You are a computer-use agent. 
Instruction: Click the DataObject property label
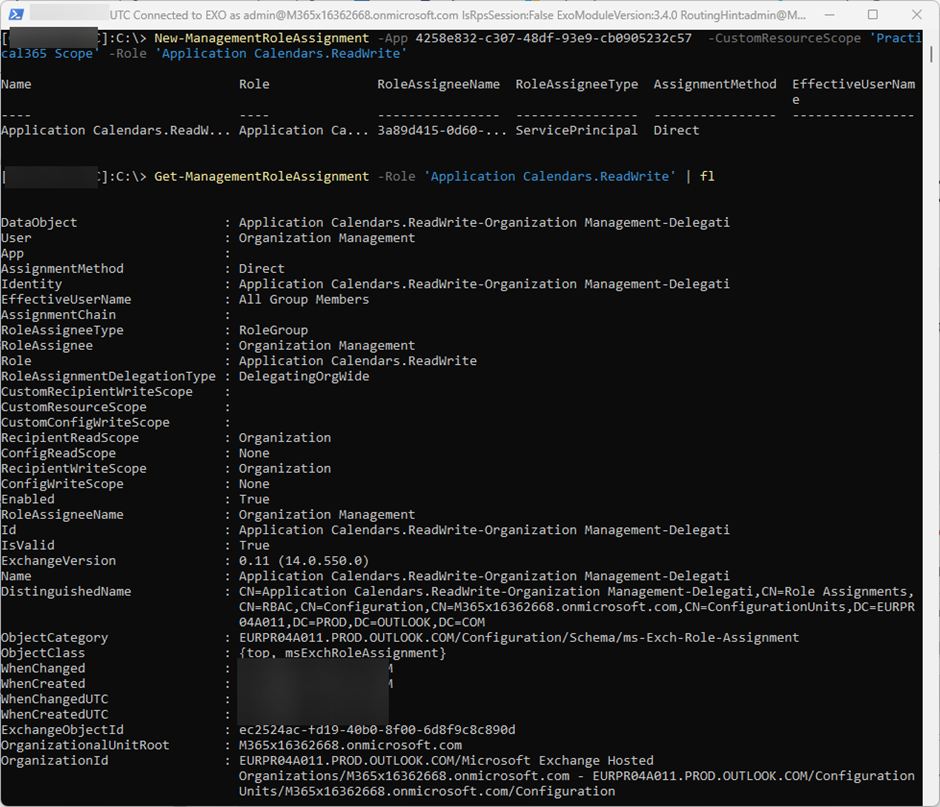click(39, 223)
